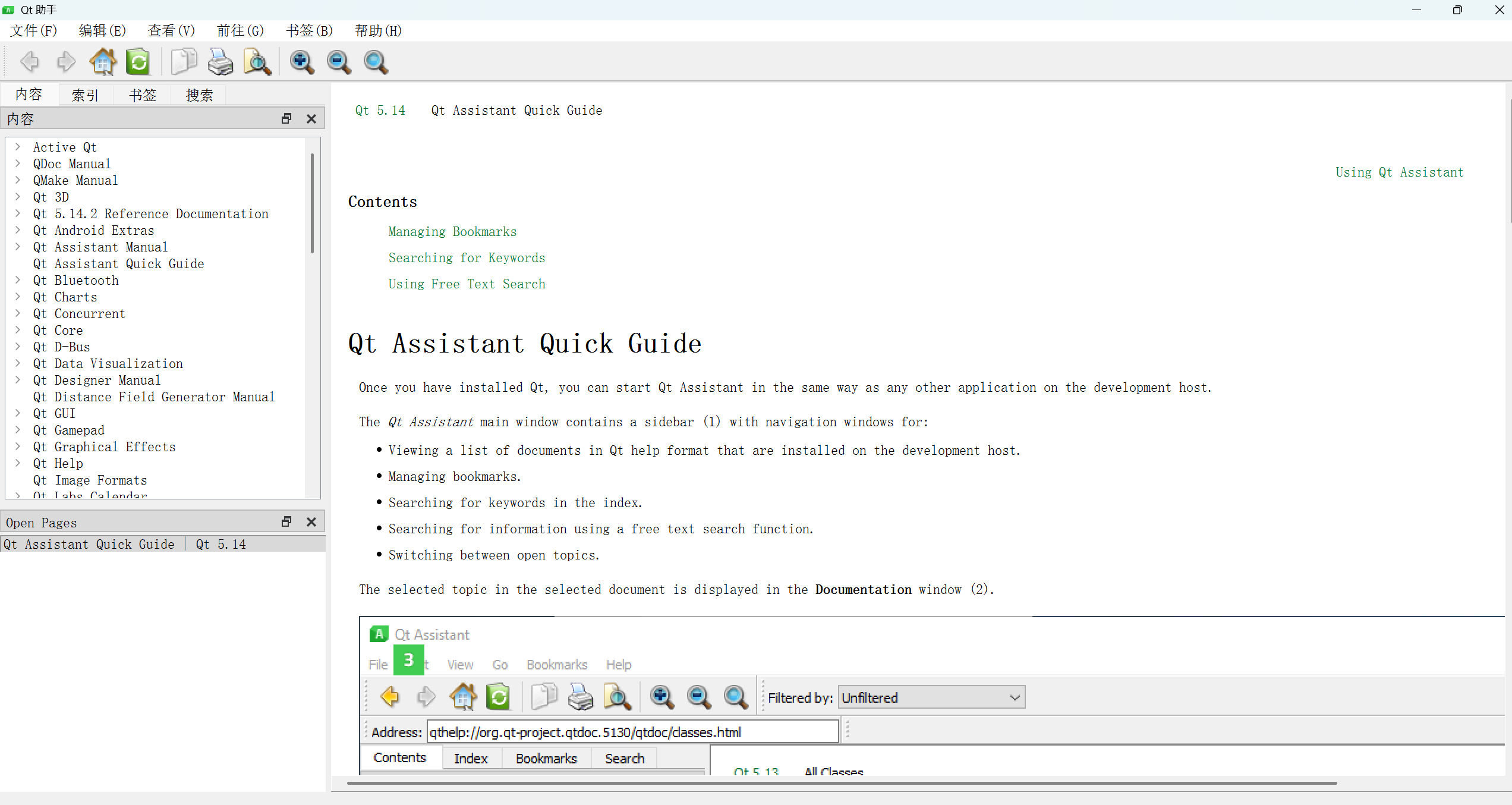
Task: Expand Qt 5.14.2 Reference Documentation node
Action: (18, 213)
